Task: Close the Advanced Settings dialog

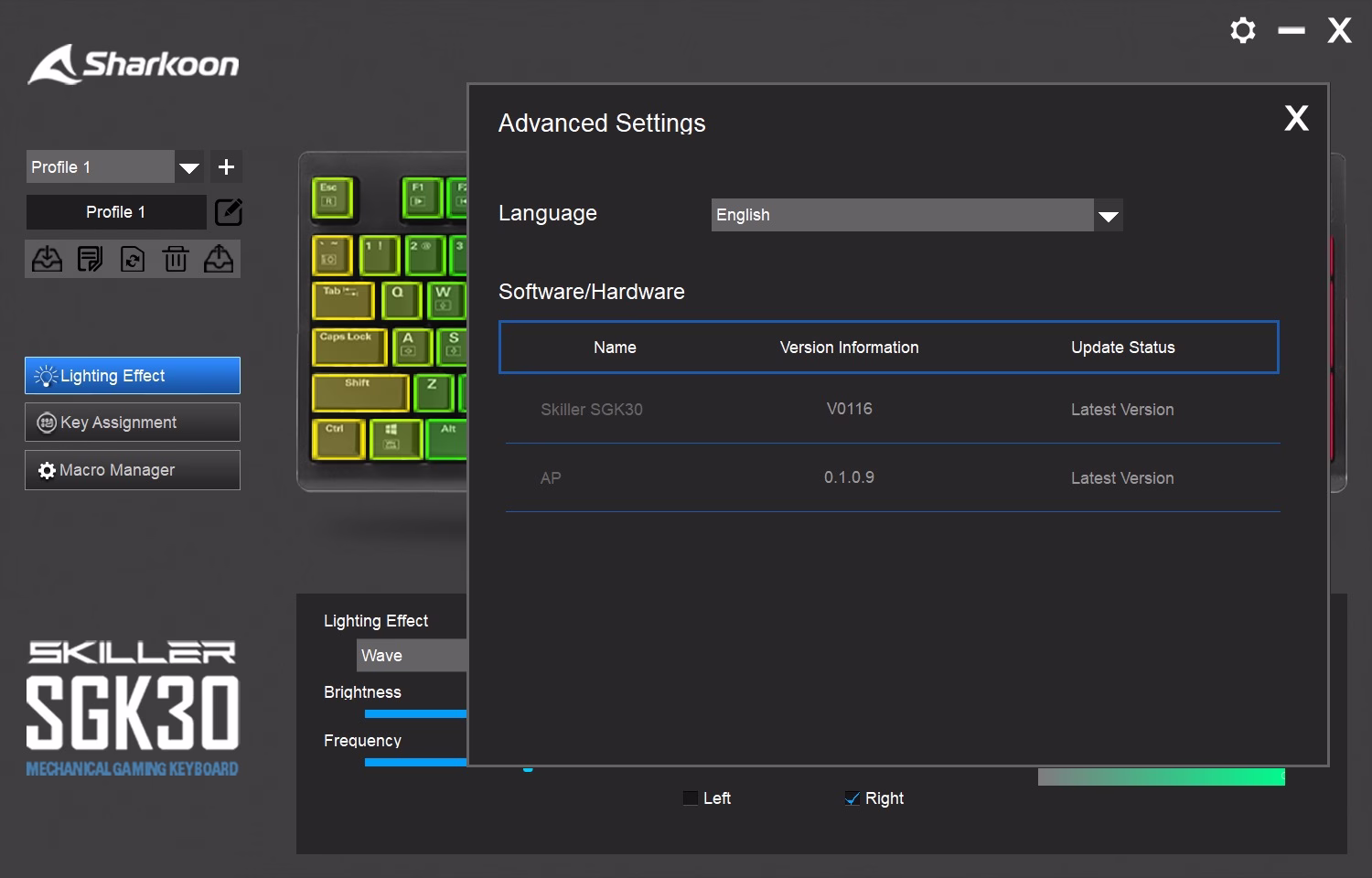Action: click(1296, 118)
